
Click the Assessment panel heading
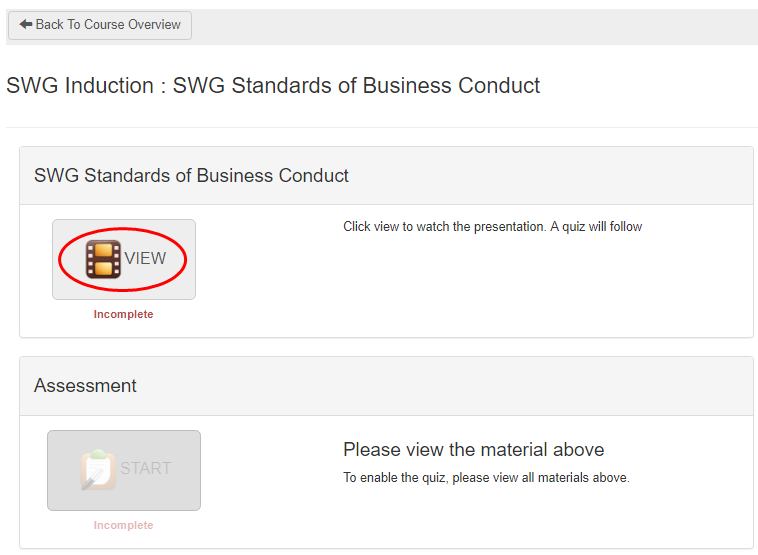[85, 386]
